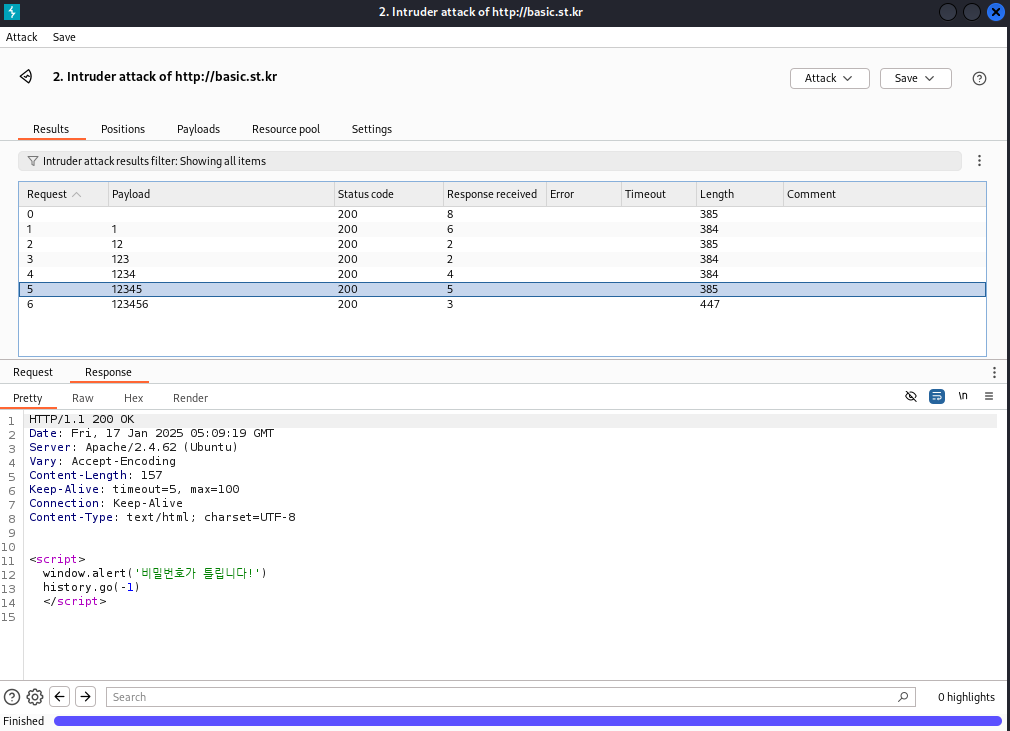The width and height of the screenshot is (1010, 731).
Task: Open the Request message tab
Action: [x=33, y=372]
